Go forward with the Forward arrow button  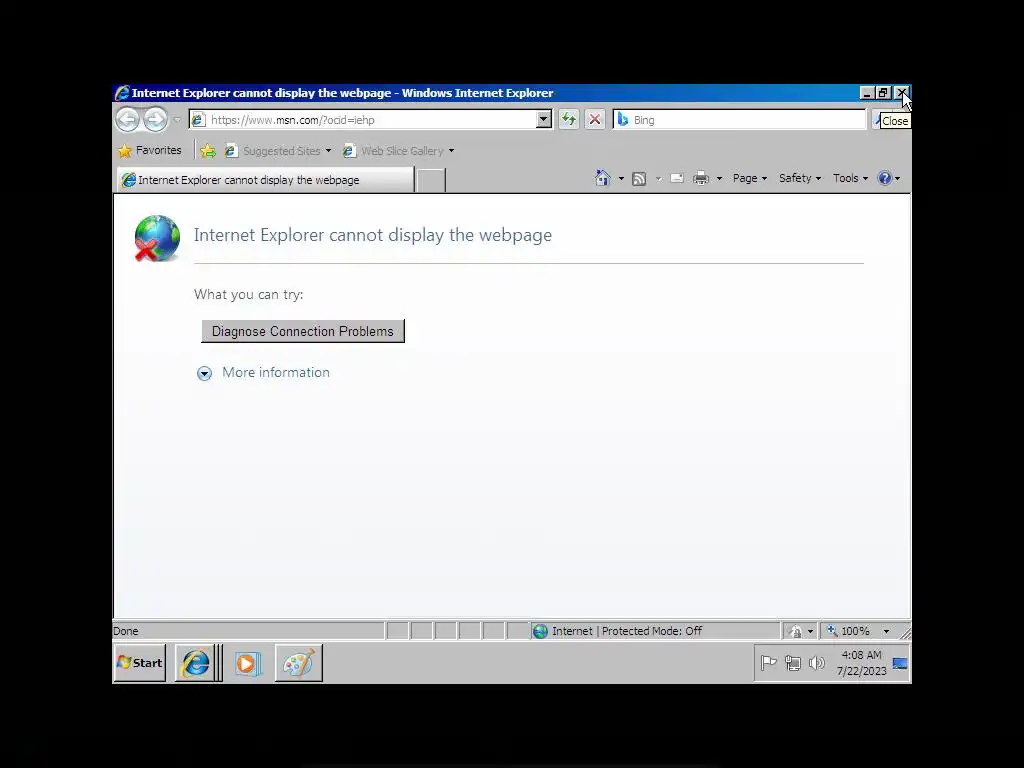(155, 120)
